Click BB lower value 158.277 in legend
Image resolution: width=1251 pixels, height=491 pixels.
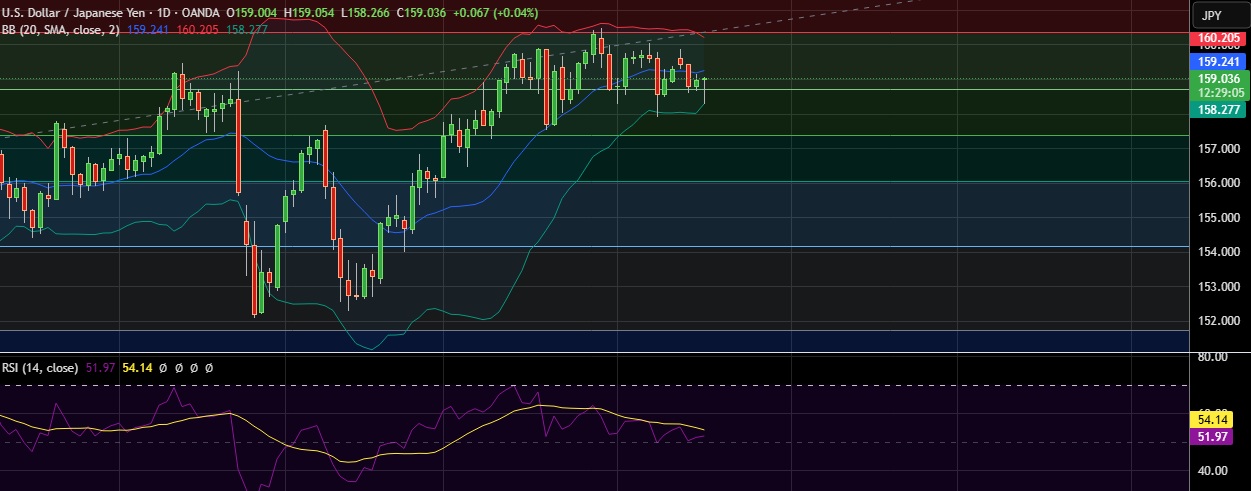[x=246, y=30]
